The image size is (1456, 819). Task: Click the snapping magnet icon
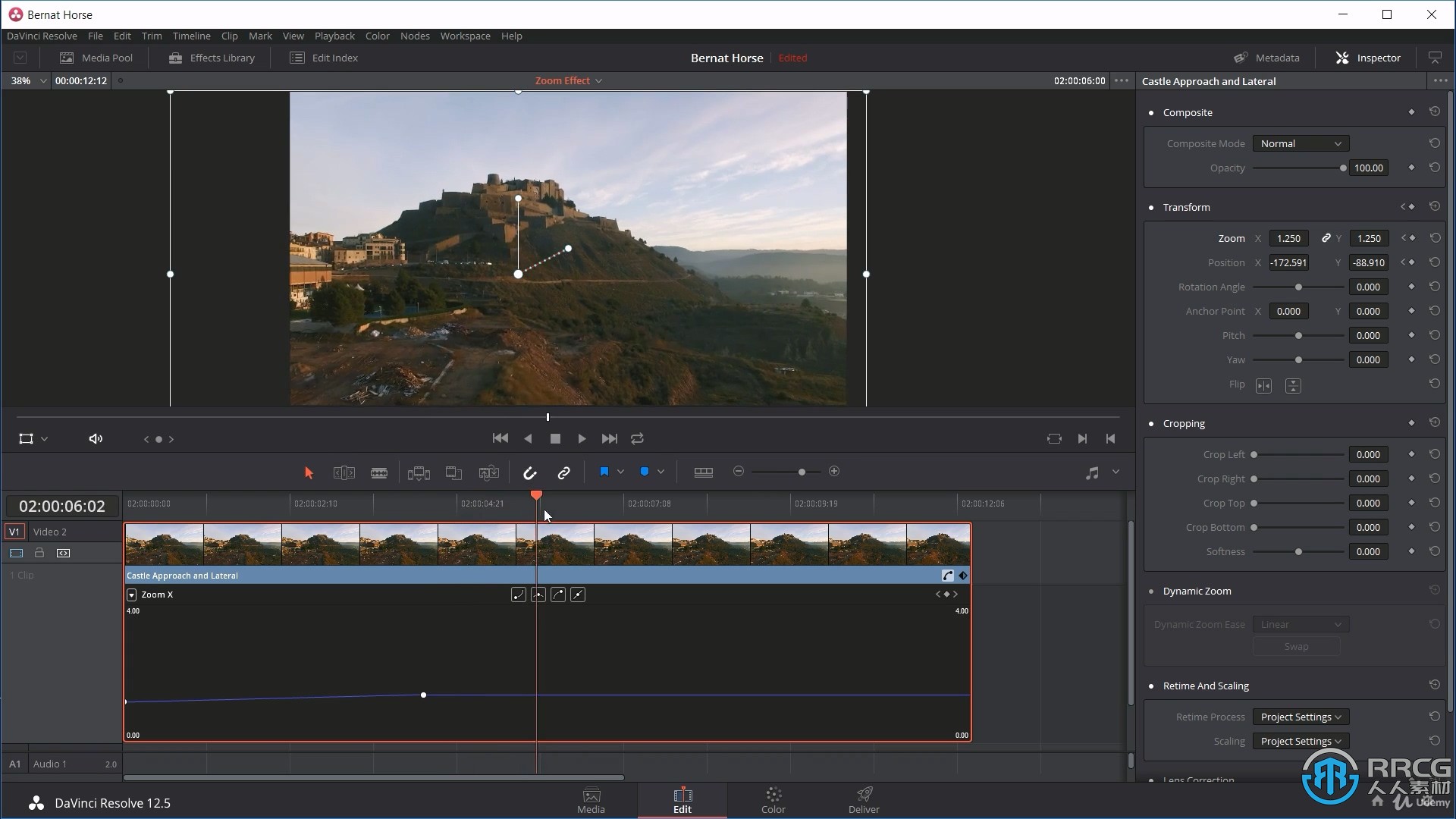[x=529, y=472]
